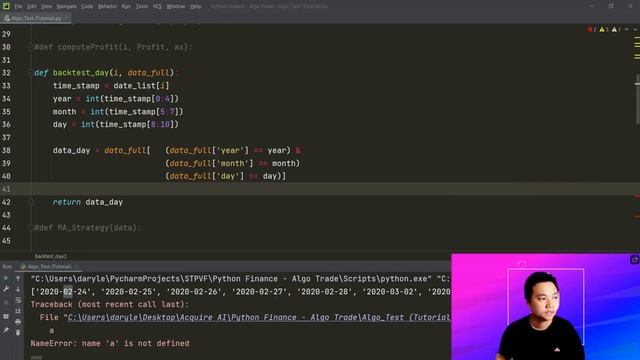Click the print console output icon
Screen dimensions: 640x360
tap(18, 322)
